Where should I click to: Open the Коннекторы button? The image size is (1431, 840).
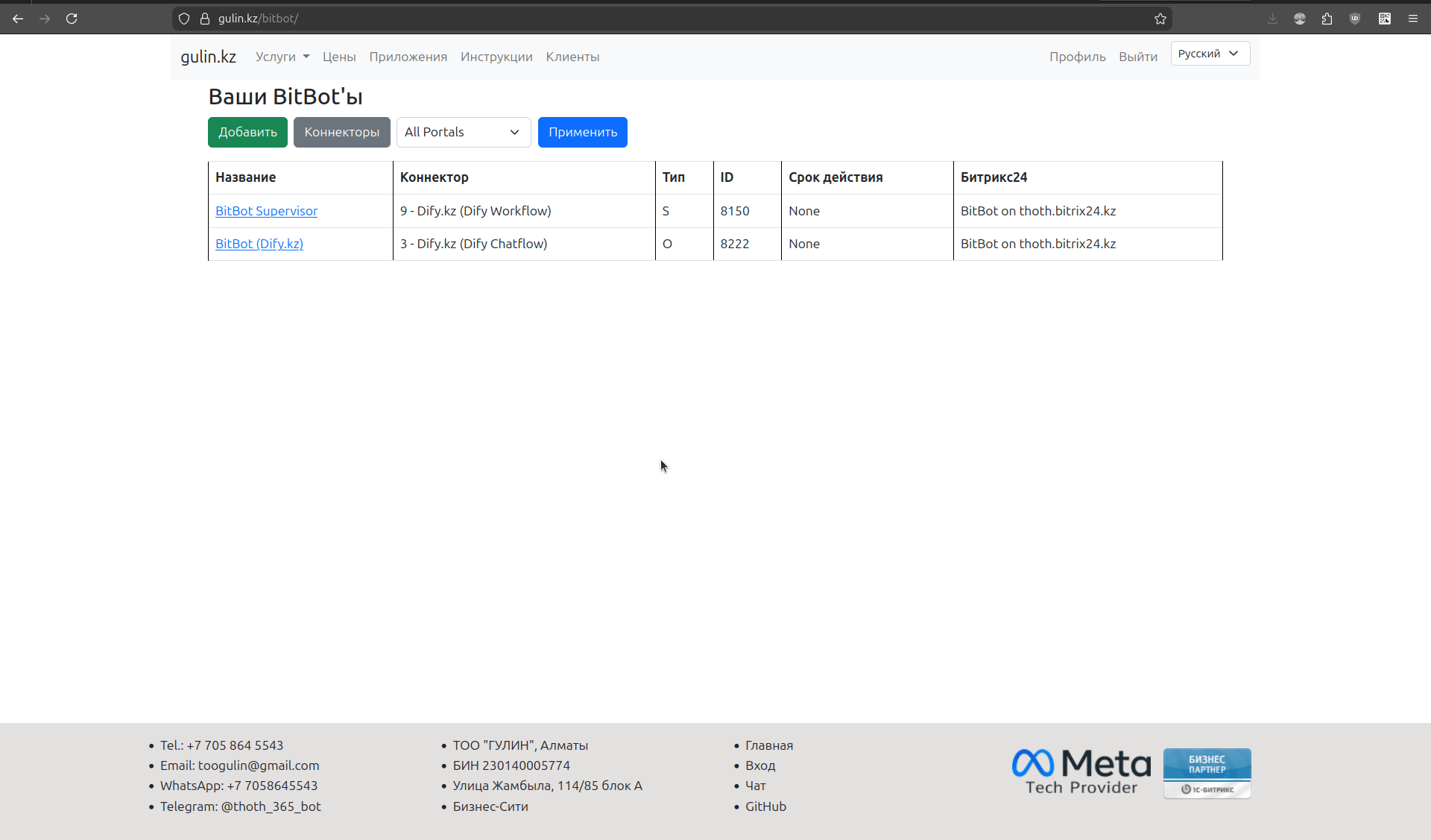point(341,132)
